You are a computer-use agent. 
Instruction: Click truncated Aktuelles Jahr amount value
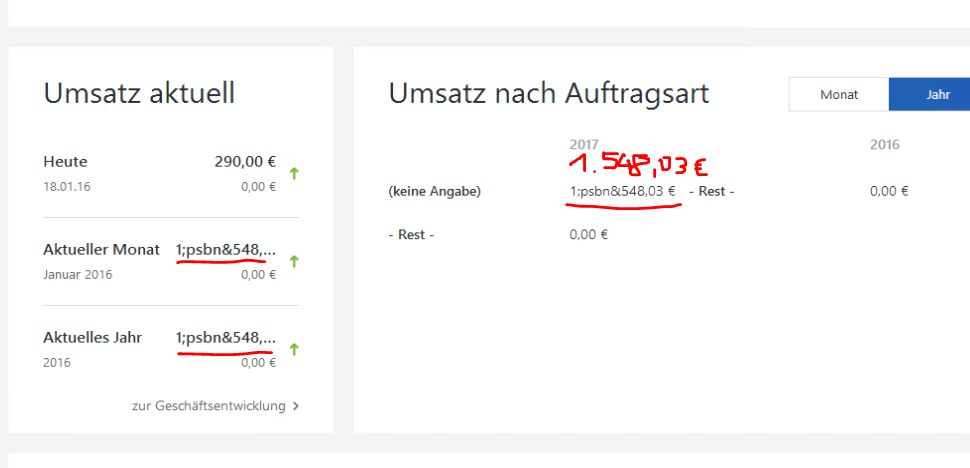pyautogui.click(x=226, y=338)
